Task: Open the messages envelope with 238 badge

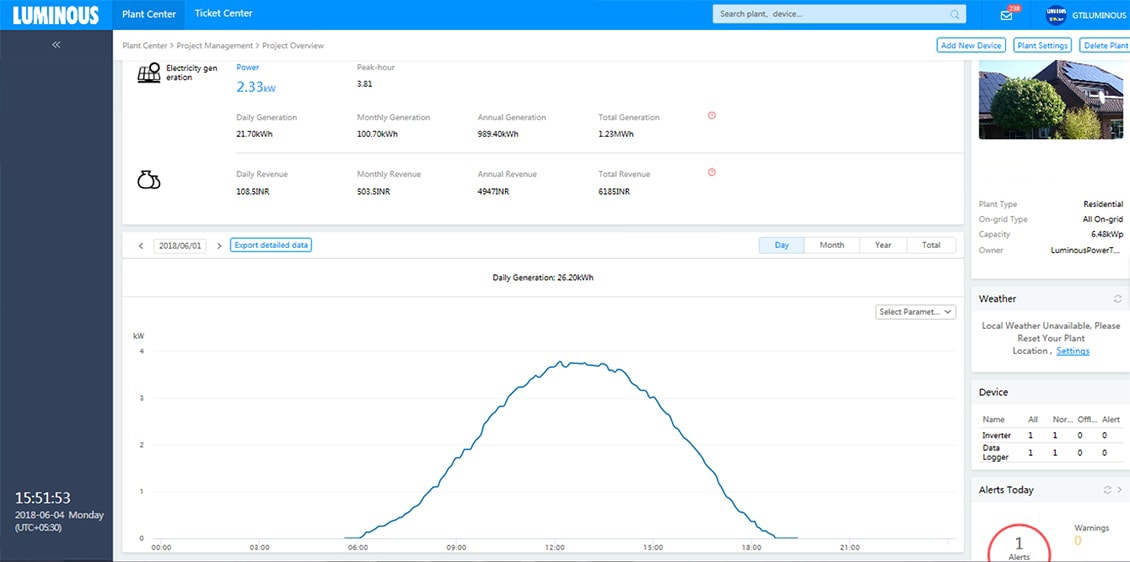Action: pos(1006,15)
